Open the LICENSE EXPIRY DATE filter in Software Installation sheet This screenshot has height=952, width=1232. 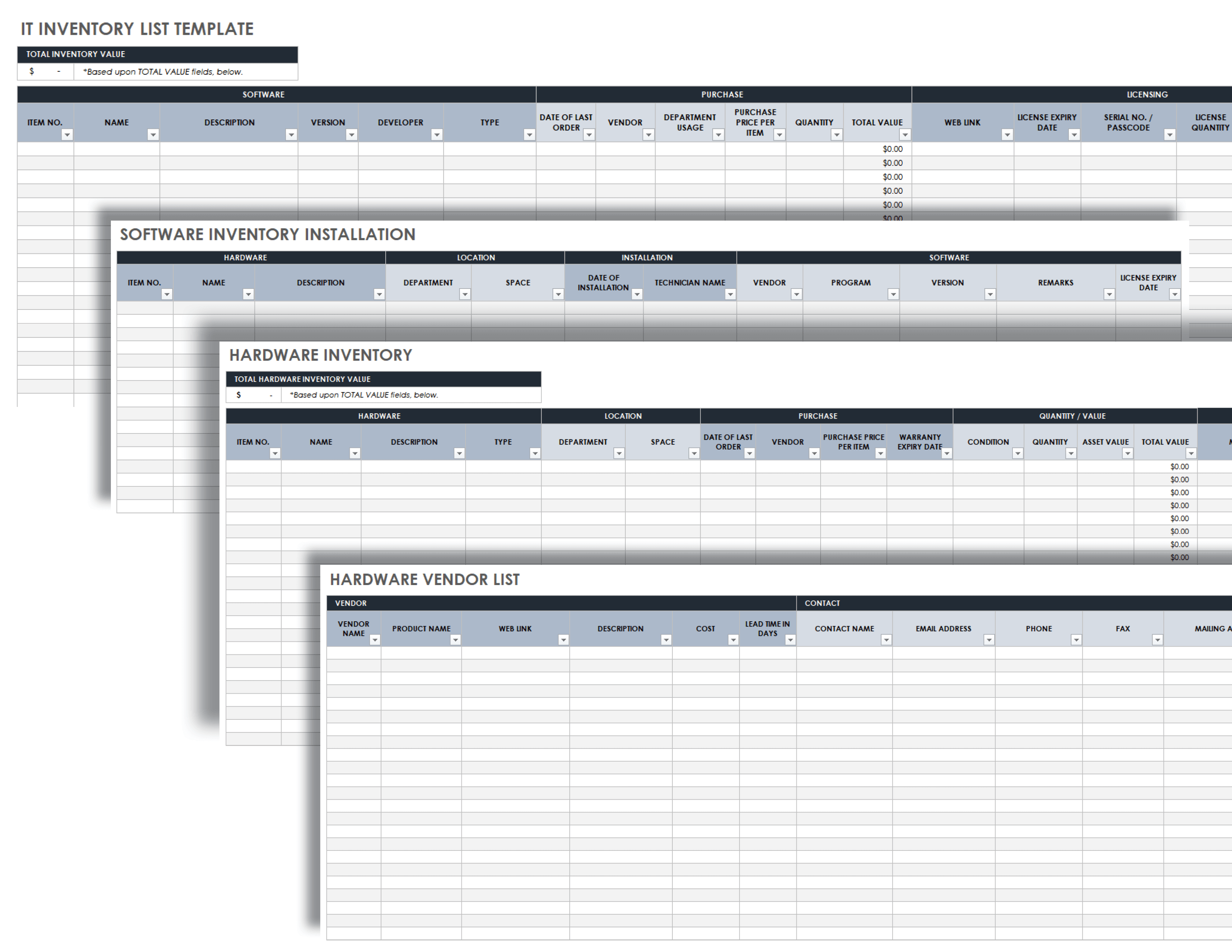click(1175, 295)
